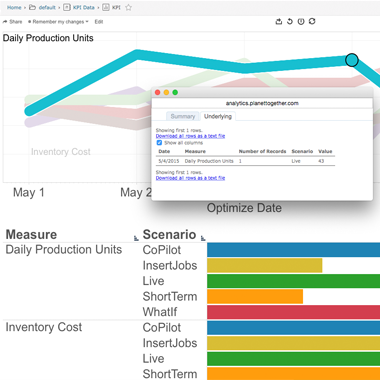Select Daily Production Units label in table
This screenshot has width=380, height=380.
pyautogui.click(x=64, y=250)
